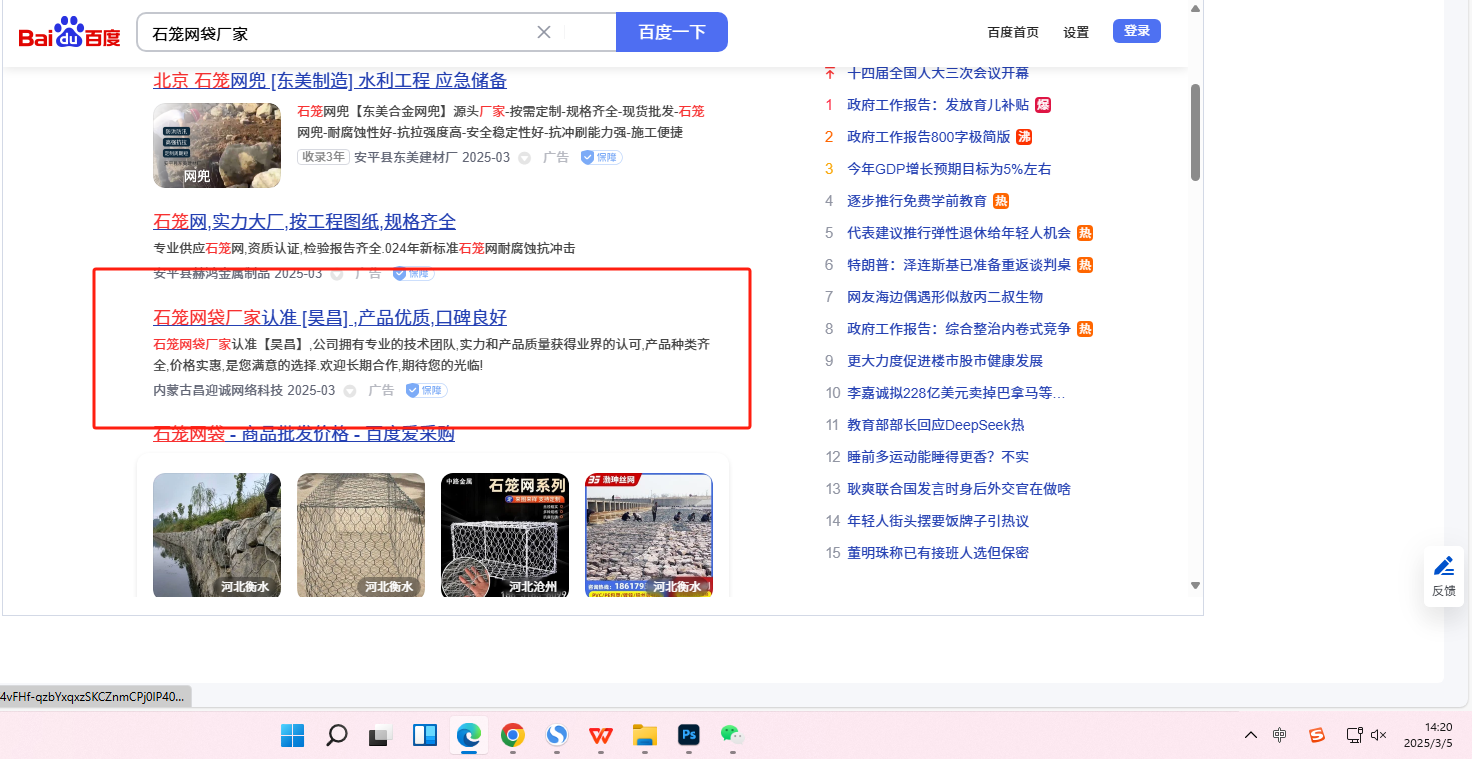Toggle the 中 input method language mode
The width and height of the screenshot is (1472, 759).
[x=1279, y=735]
